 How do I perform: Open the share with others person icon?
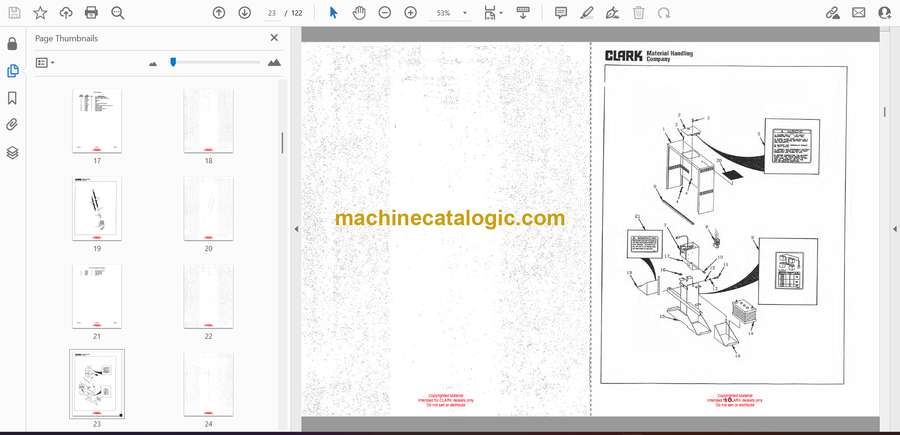885,13
